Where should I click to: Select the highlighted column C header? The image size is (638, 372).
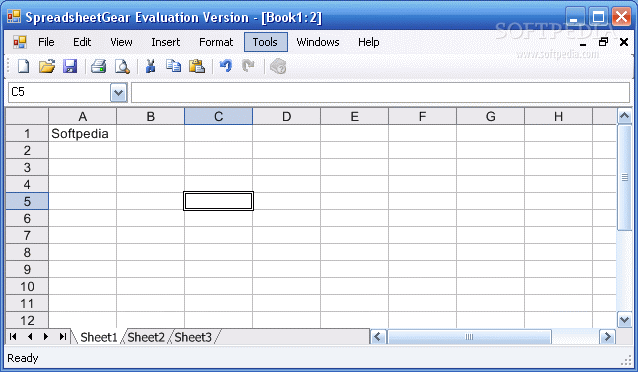pos(218,116)
